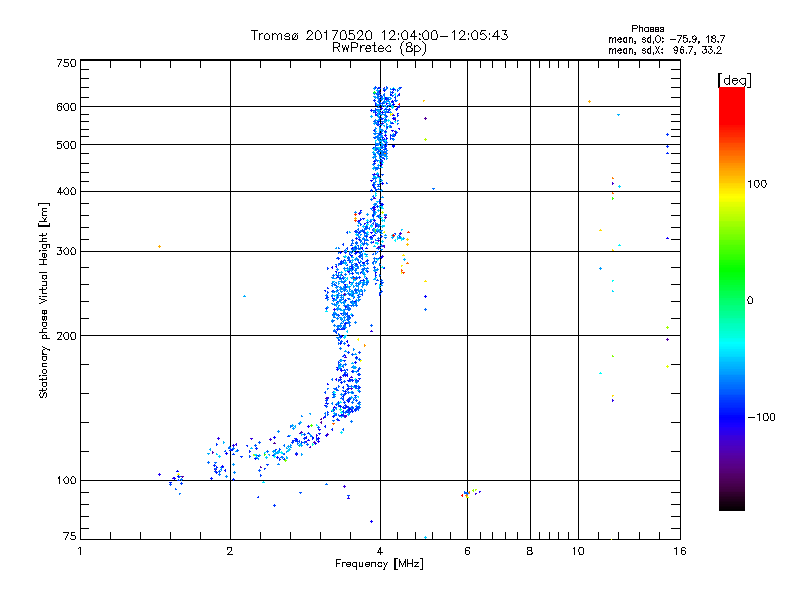The image size is (800, 600).
Task: Click the y-axis tick label '100'
Action: (66, 480)
